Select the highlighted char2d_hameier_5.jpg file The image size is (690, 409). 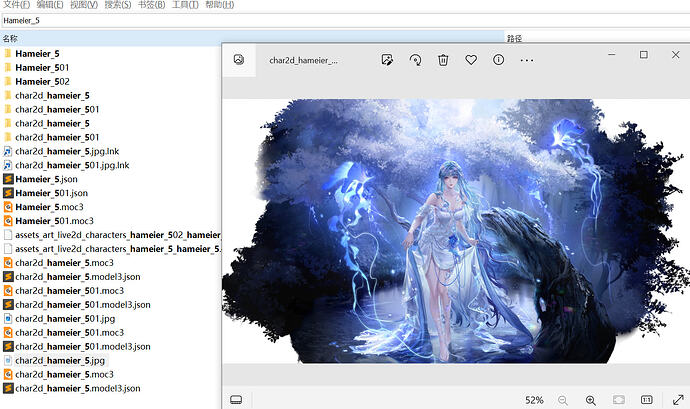[x=60, y=361]
